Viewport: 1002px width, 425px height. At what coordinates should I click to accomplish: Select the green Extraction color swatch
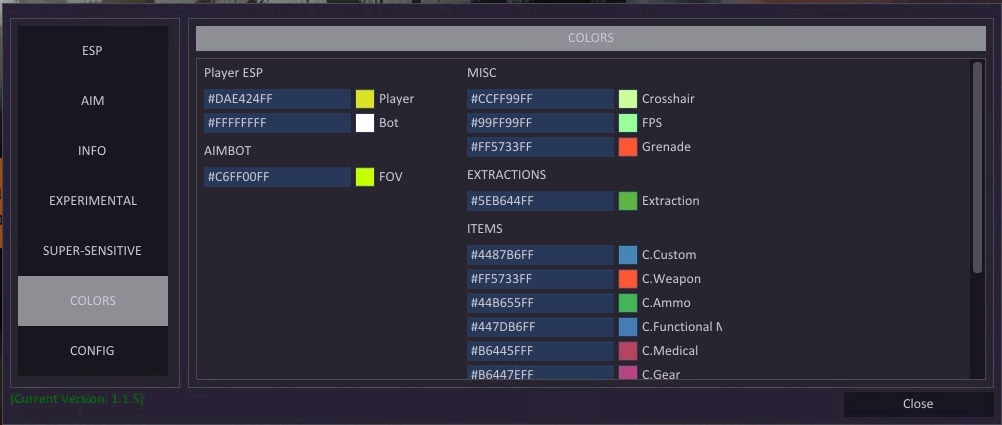628,201
